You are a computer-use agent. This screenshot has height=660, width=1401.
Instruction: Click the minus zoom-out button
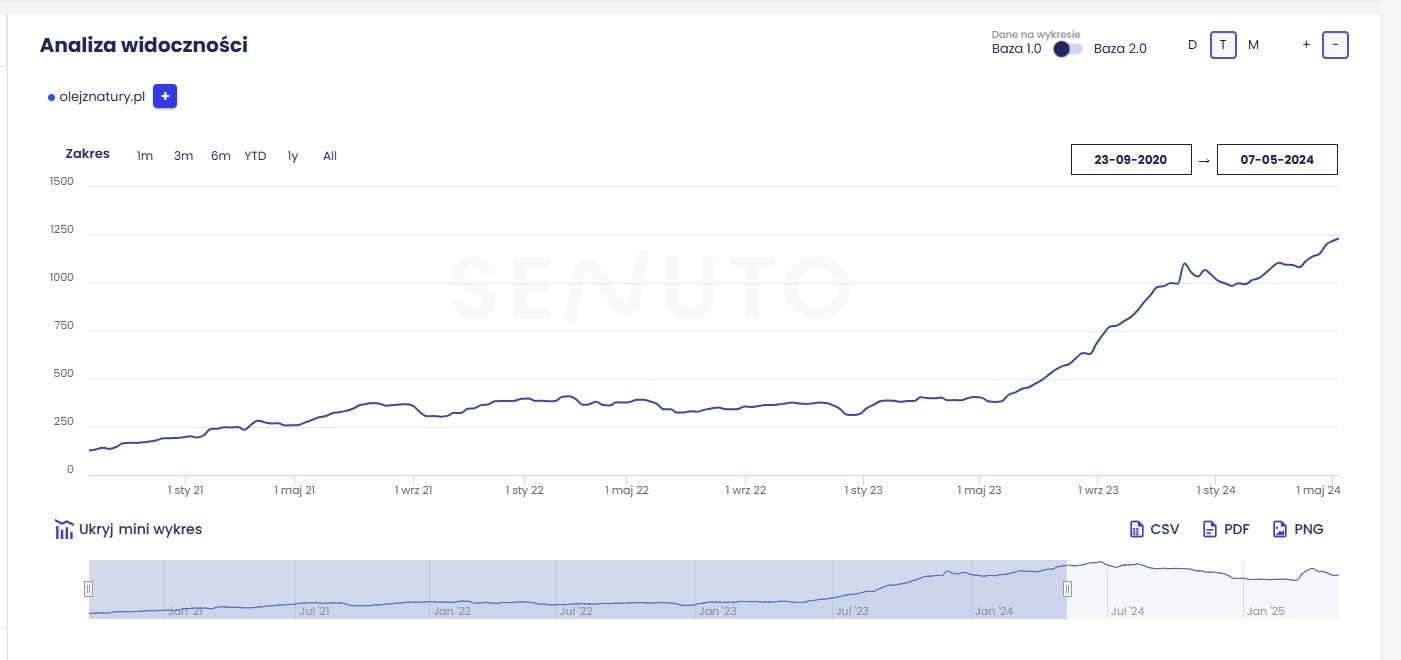(1335, 45)
